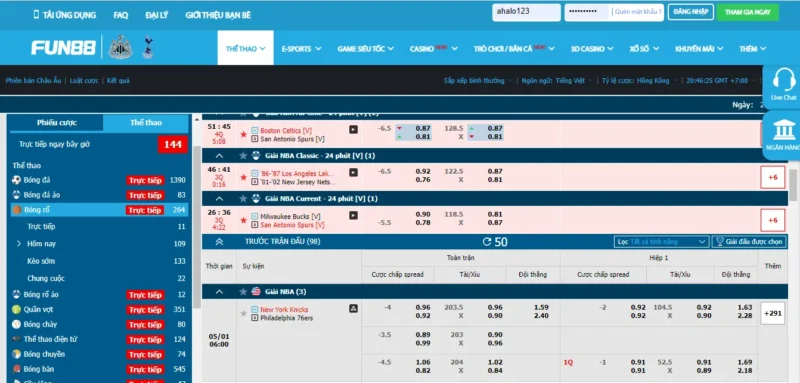Open the Tỷ lệ cược Hồng Kông dropdown
Screen dimensions: 800x383
point(640,81)
